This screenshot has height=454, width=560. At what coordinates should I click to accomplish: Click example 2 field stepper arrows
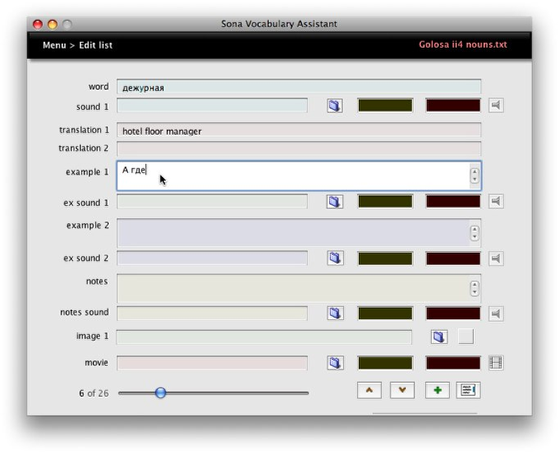[x=474, y=233]
